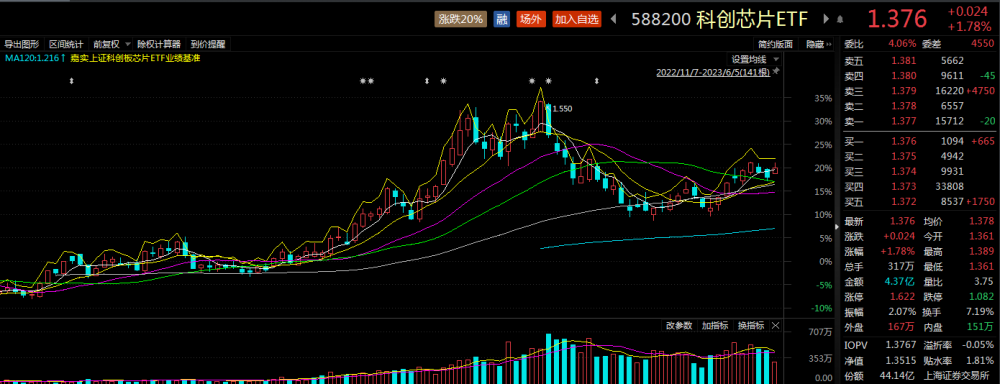1000x384 pixels.
Task: Click the 溢折率 -0.05% value
Action: [978, 345]
